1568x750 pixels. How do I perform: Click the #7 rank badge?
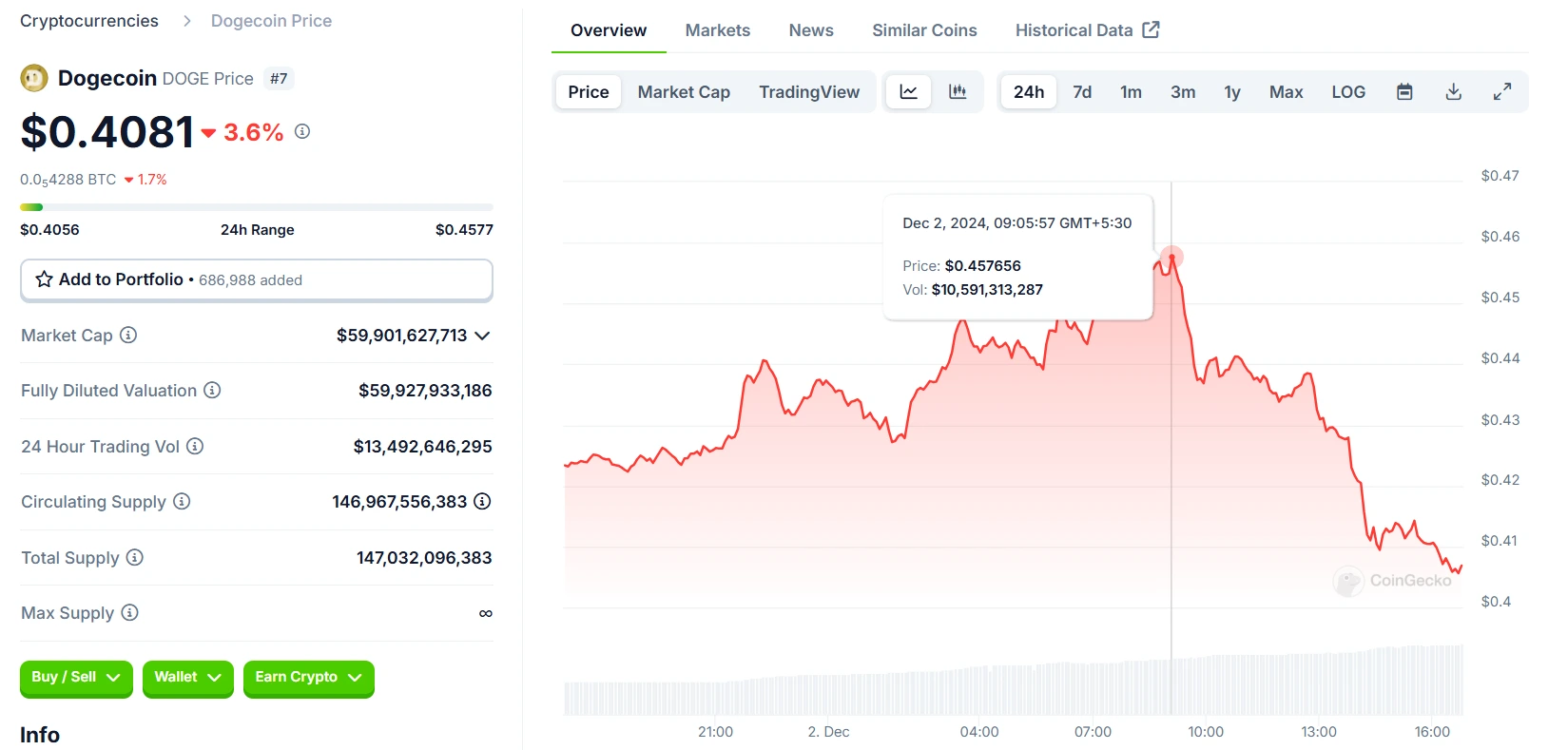279,79
